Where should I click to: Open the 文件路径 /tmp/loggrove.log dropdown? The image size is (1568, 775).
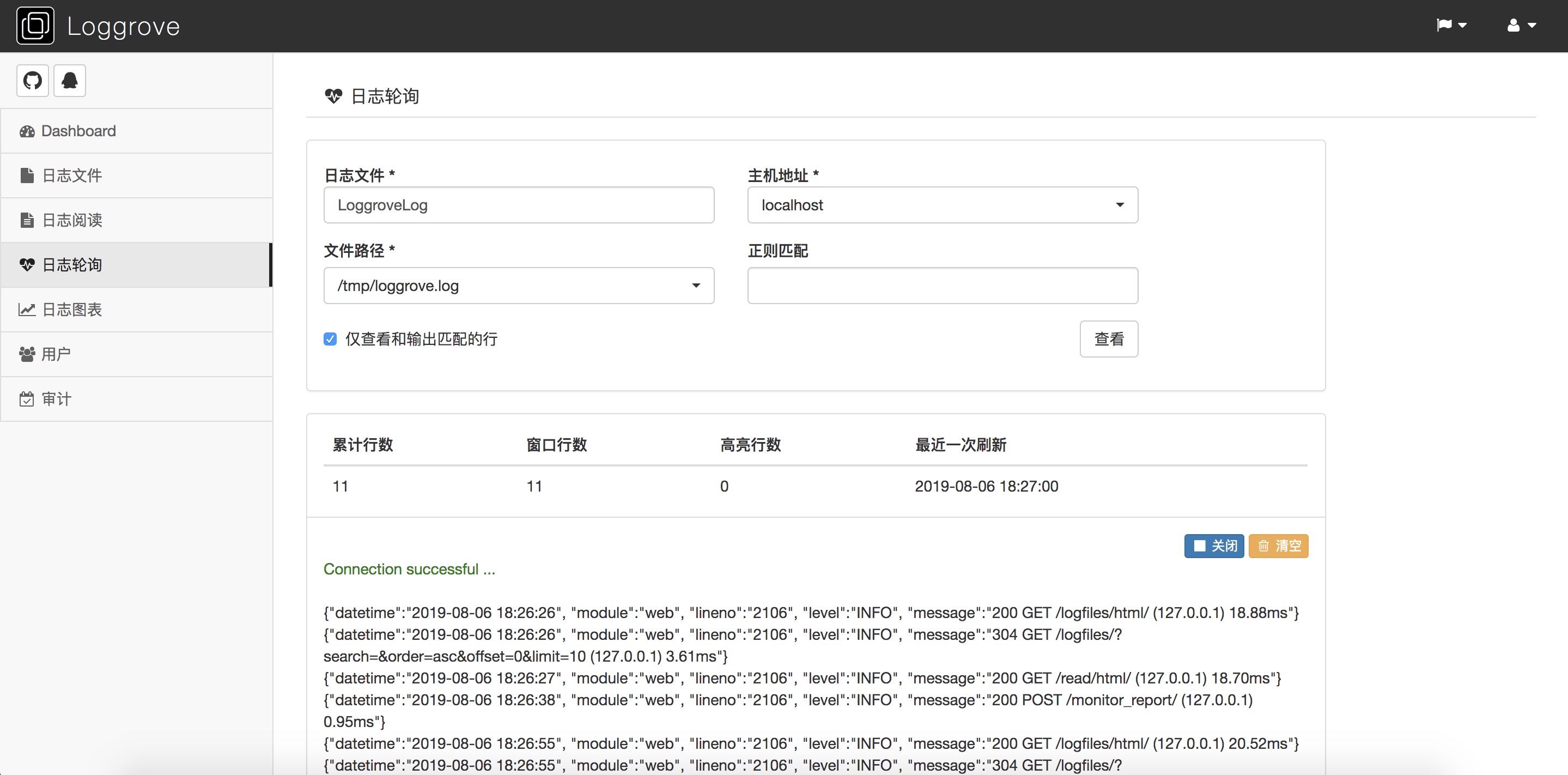pyautogui.click(x=519, y=286)
